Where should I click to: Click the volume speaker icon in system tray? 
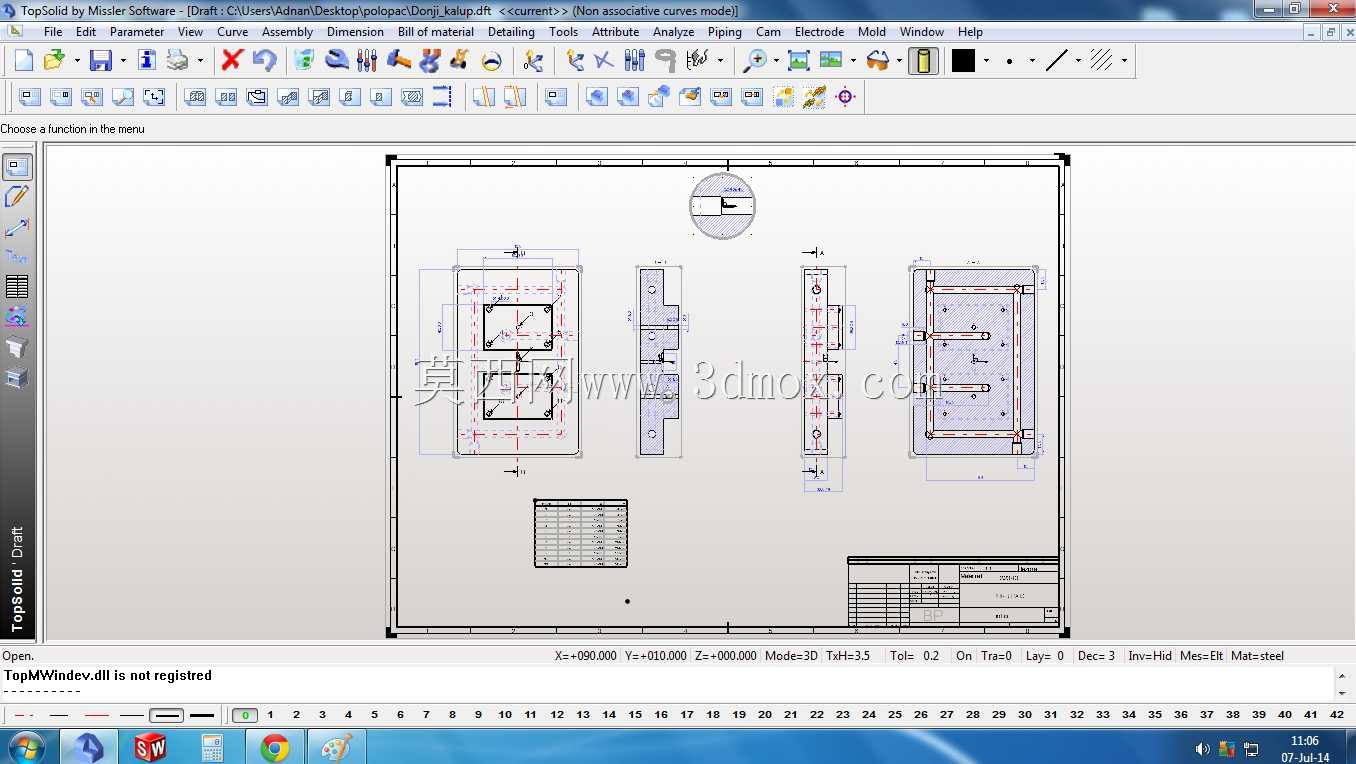tap(1202, 749)
